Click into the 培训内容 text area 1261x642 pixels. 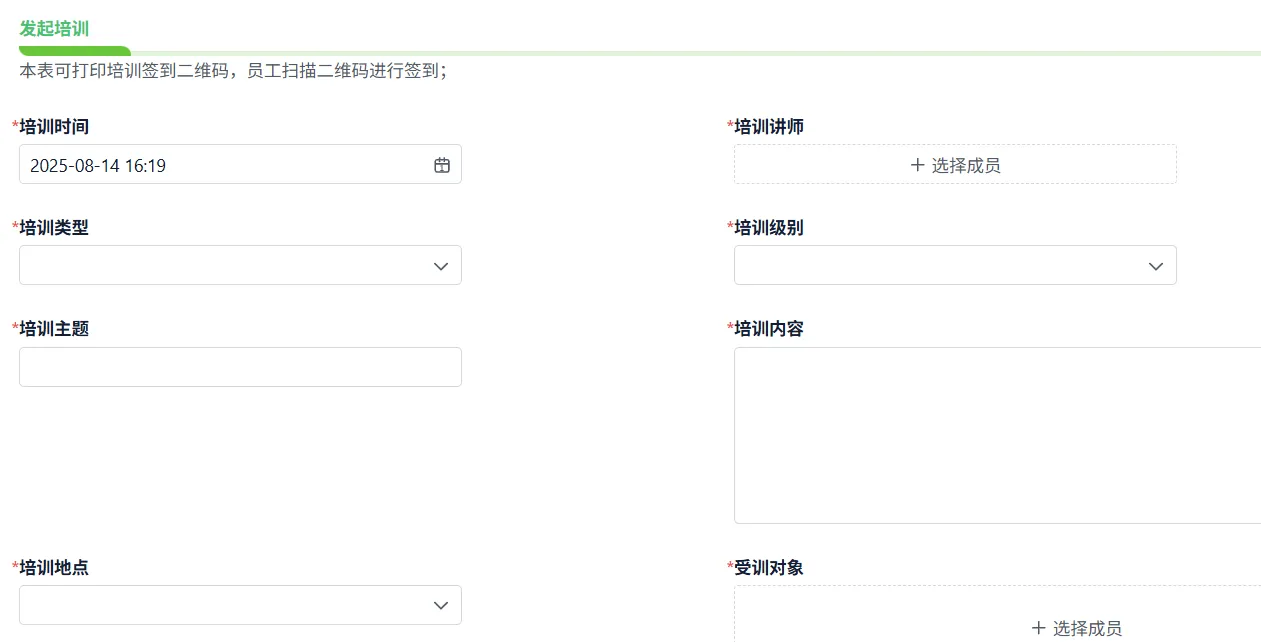point(997,435)
